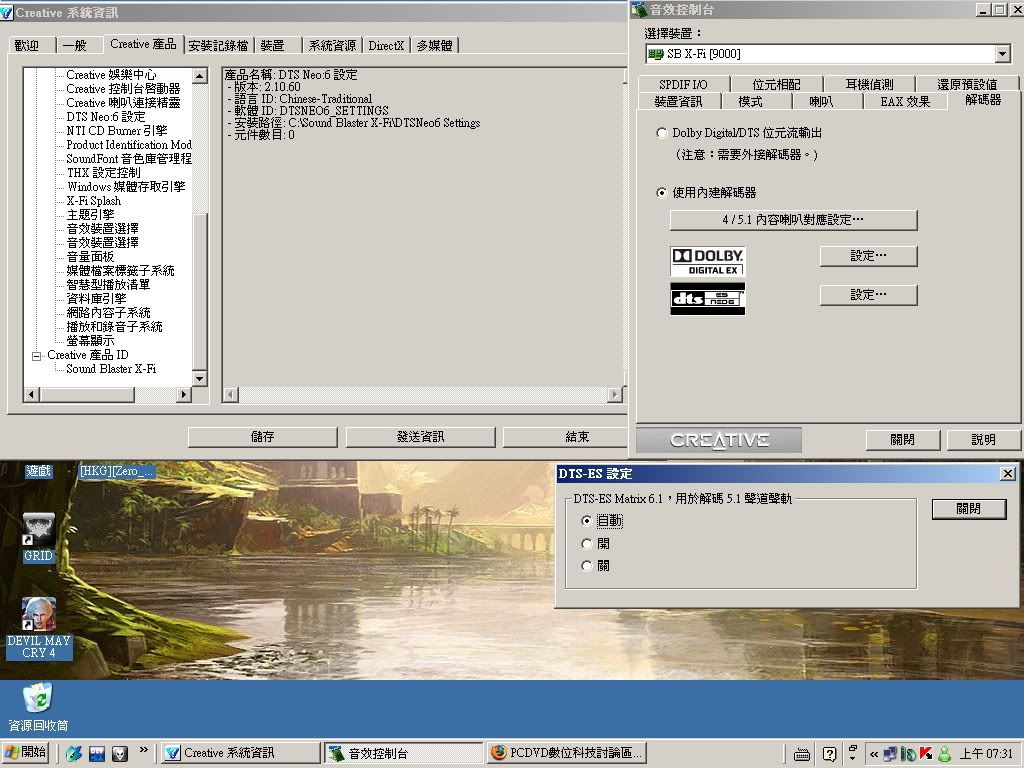Click 說明 in the audio console
This screenshot has width=1024, height=768.
coord(984,440)
